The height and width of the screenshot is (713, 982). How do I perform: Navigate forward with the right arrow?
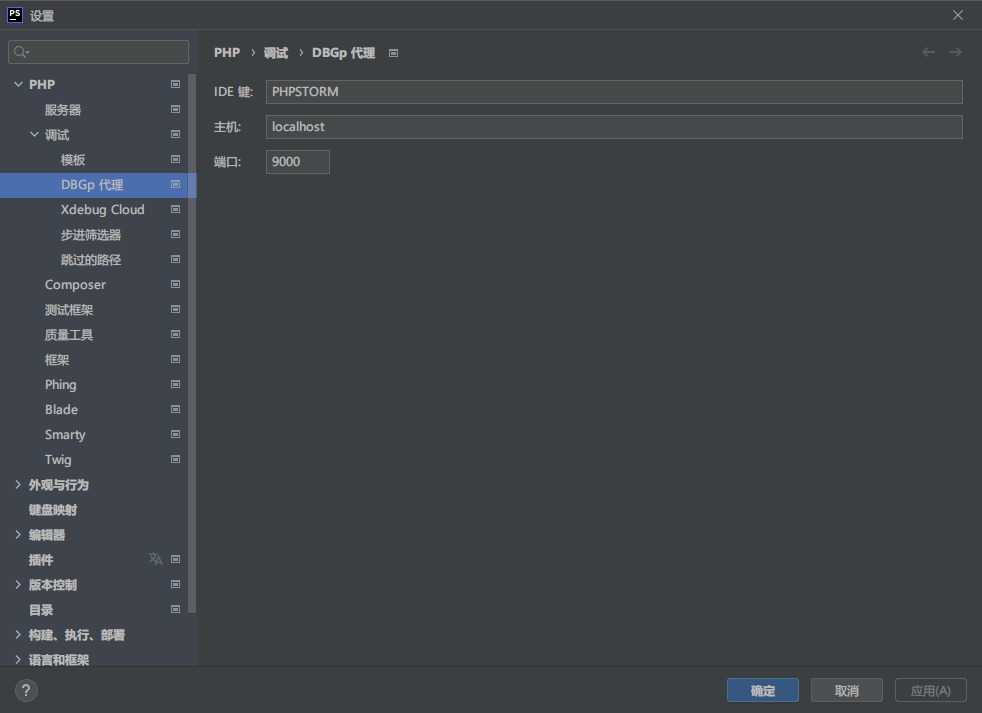pyautogui.click(x=955, y=52)
